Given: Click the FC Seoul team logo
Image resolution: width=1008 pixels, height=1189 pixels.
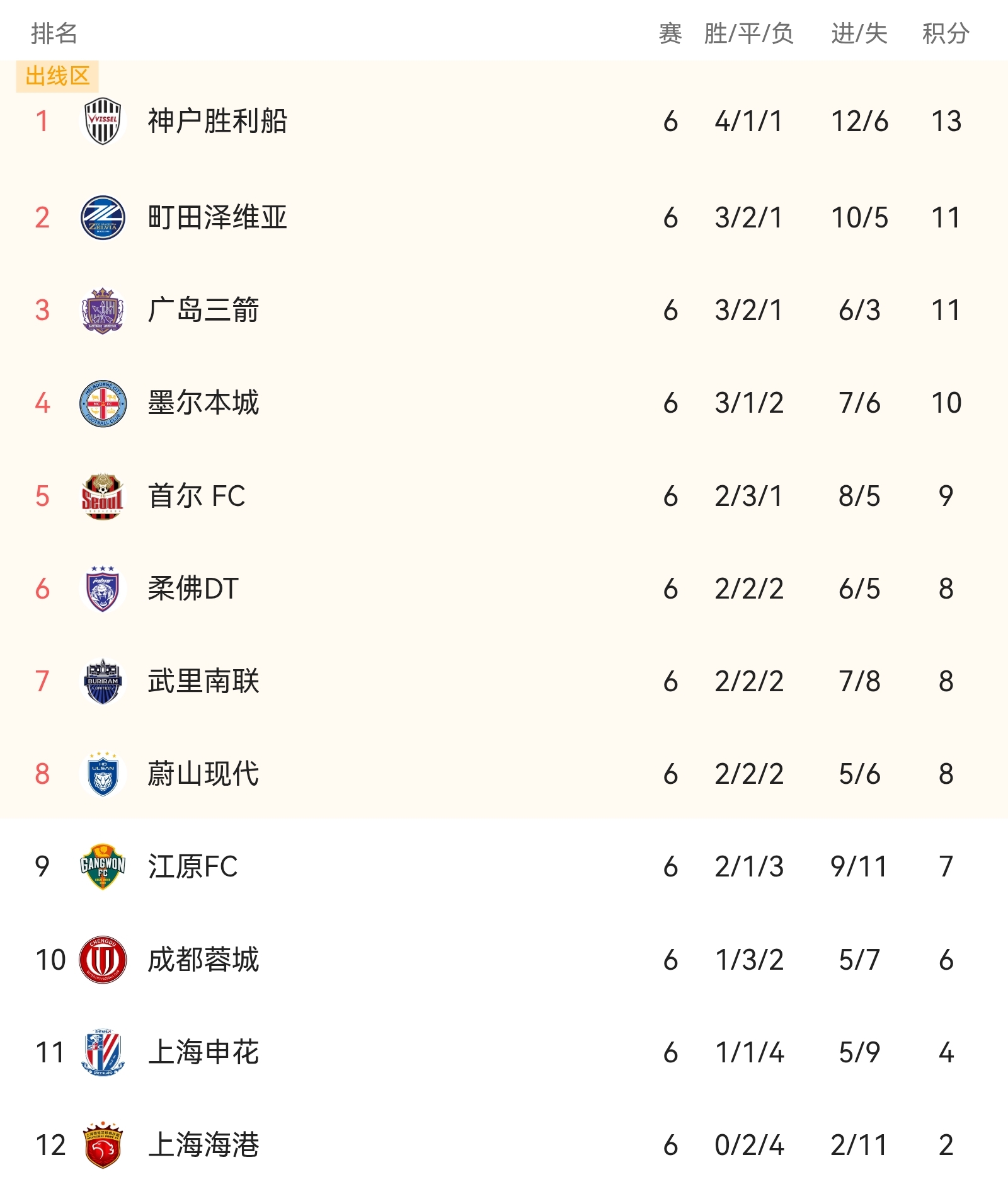Looking at the screenshot, I should click(x=103, y=497).
